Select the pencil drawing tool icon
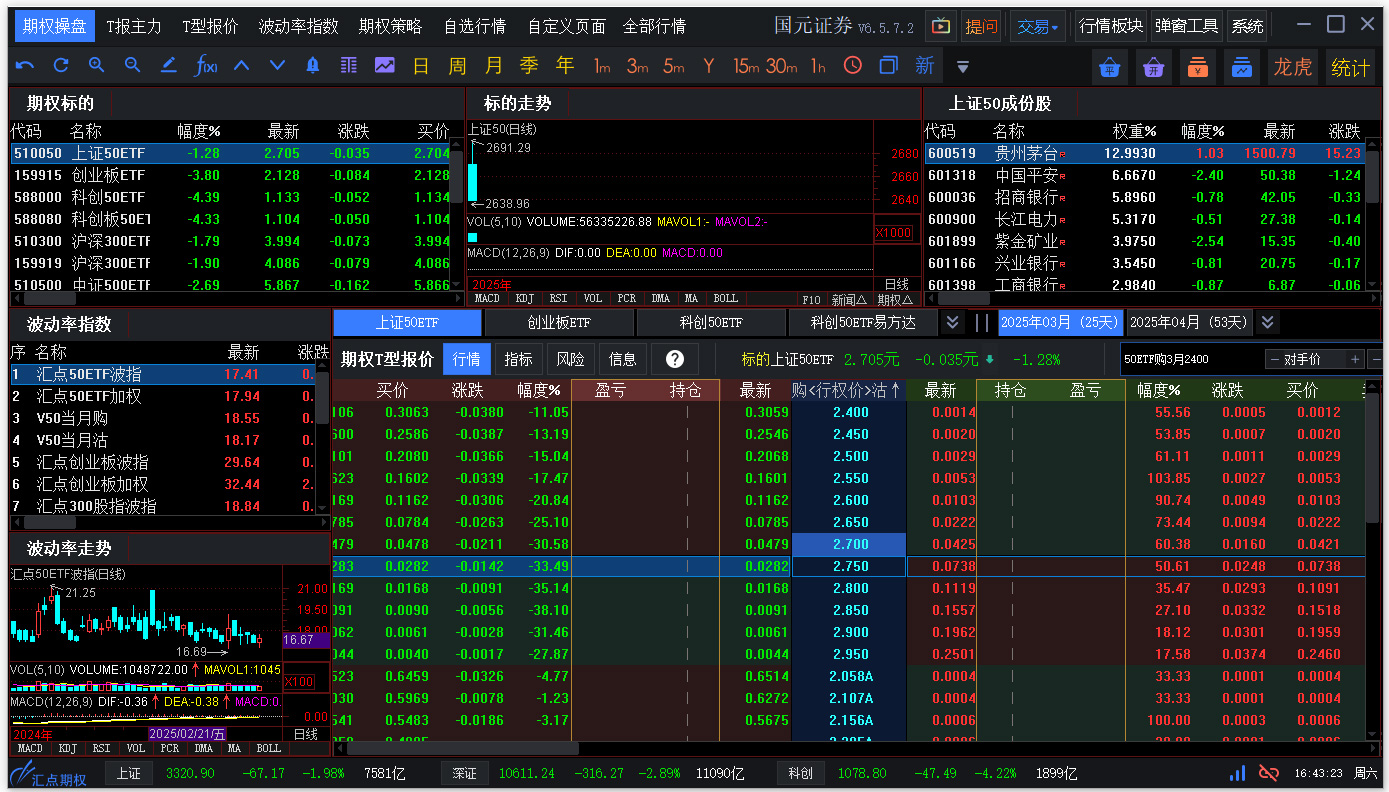1389x792 pixels. pos(169,66)
